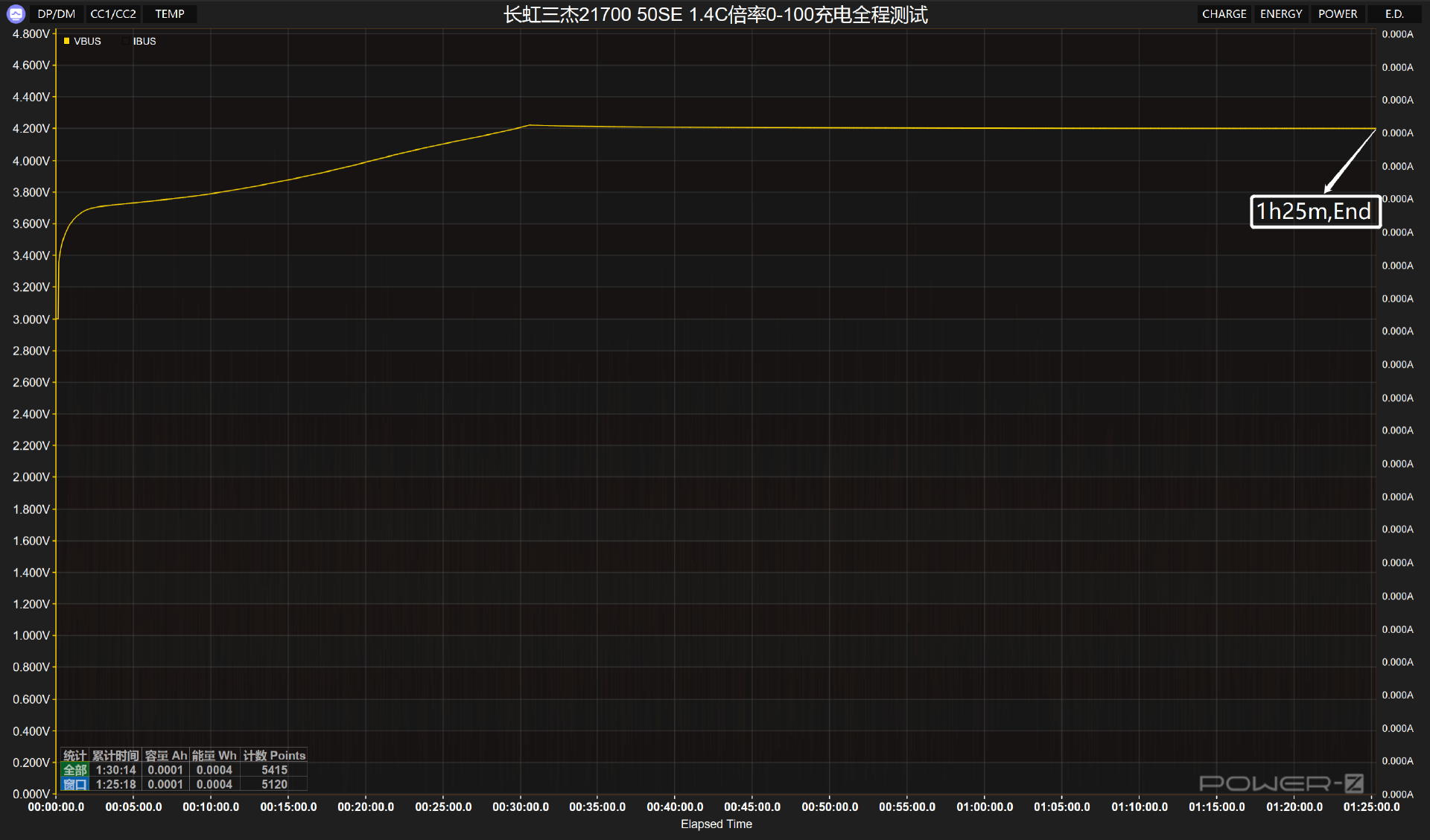
Task: Switch to the CC1/CC2 view
Action: 113,14
